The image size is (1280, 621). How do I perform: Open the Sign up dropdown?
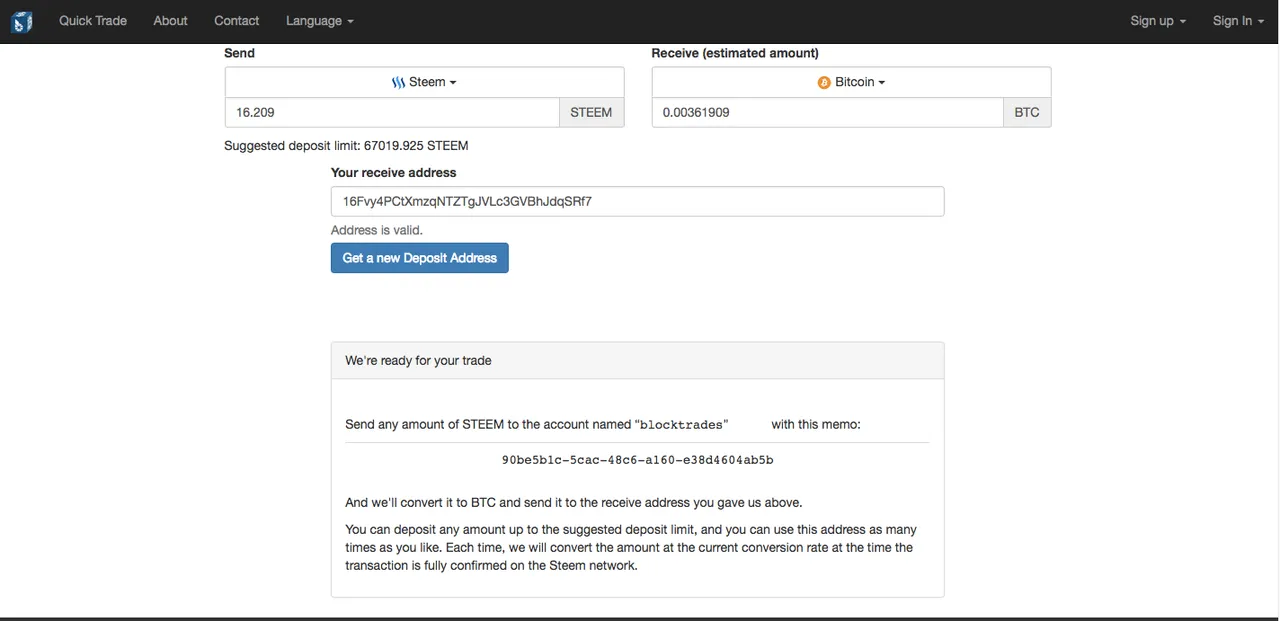tap(1158, 20)
